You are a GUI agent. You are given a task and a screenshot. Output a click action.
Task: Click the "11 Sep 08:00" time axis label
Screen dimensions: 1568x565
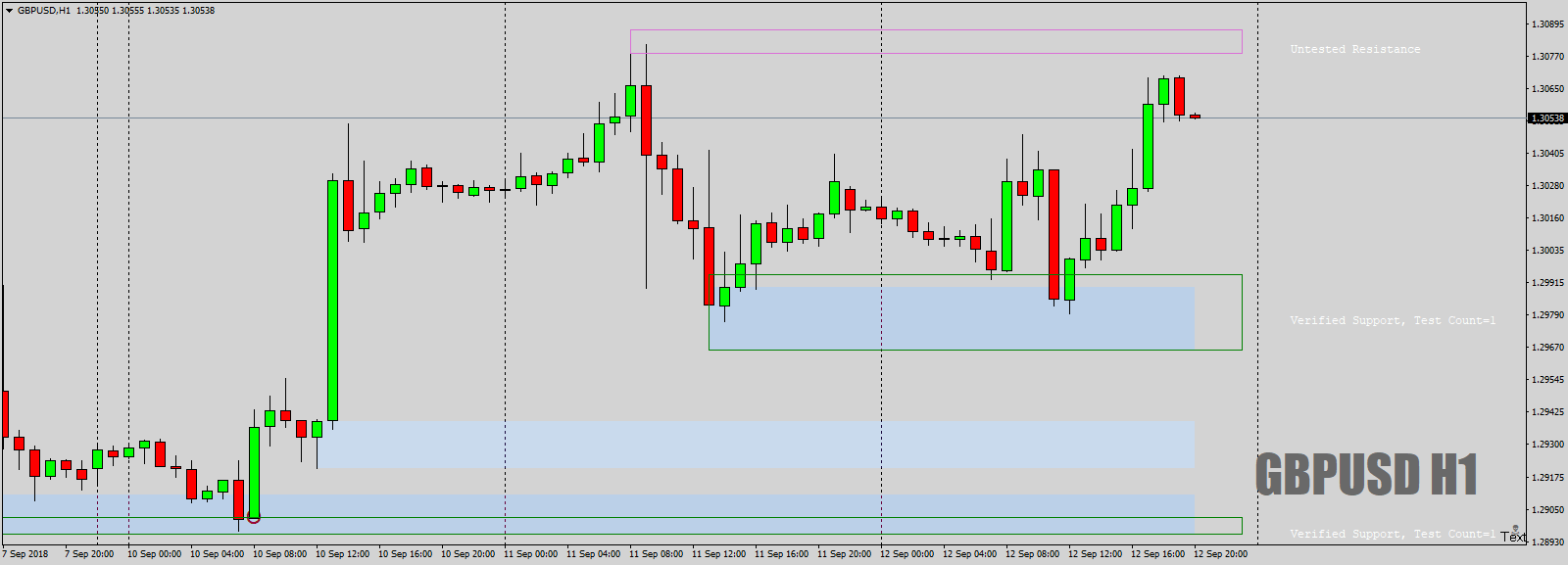click(x=656, y=554)
